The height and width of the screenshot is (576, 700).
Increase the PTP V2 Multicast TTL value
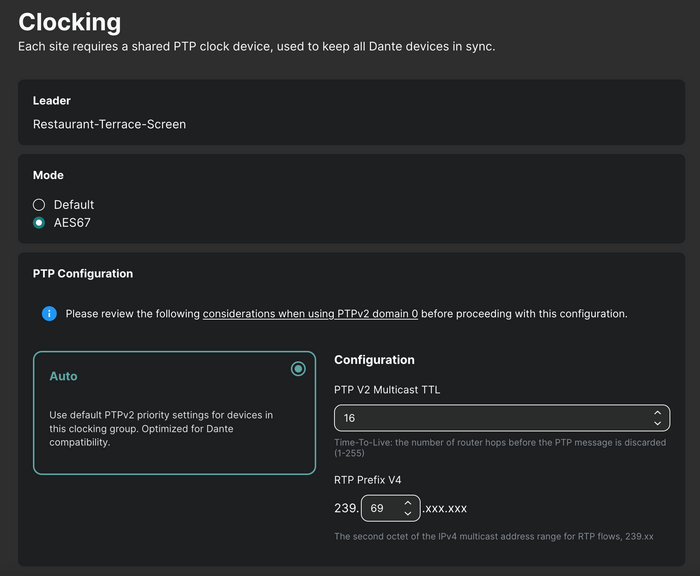coord(657,413)
